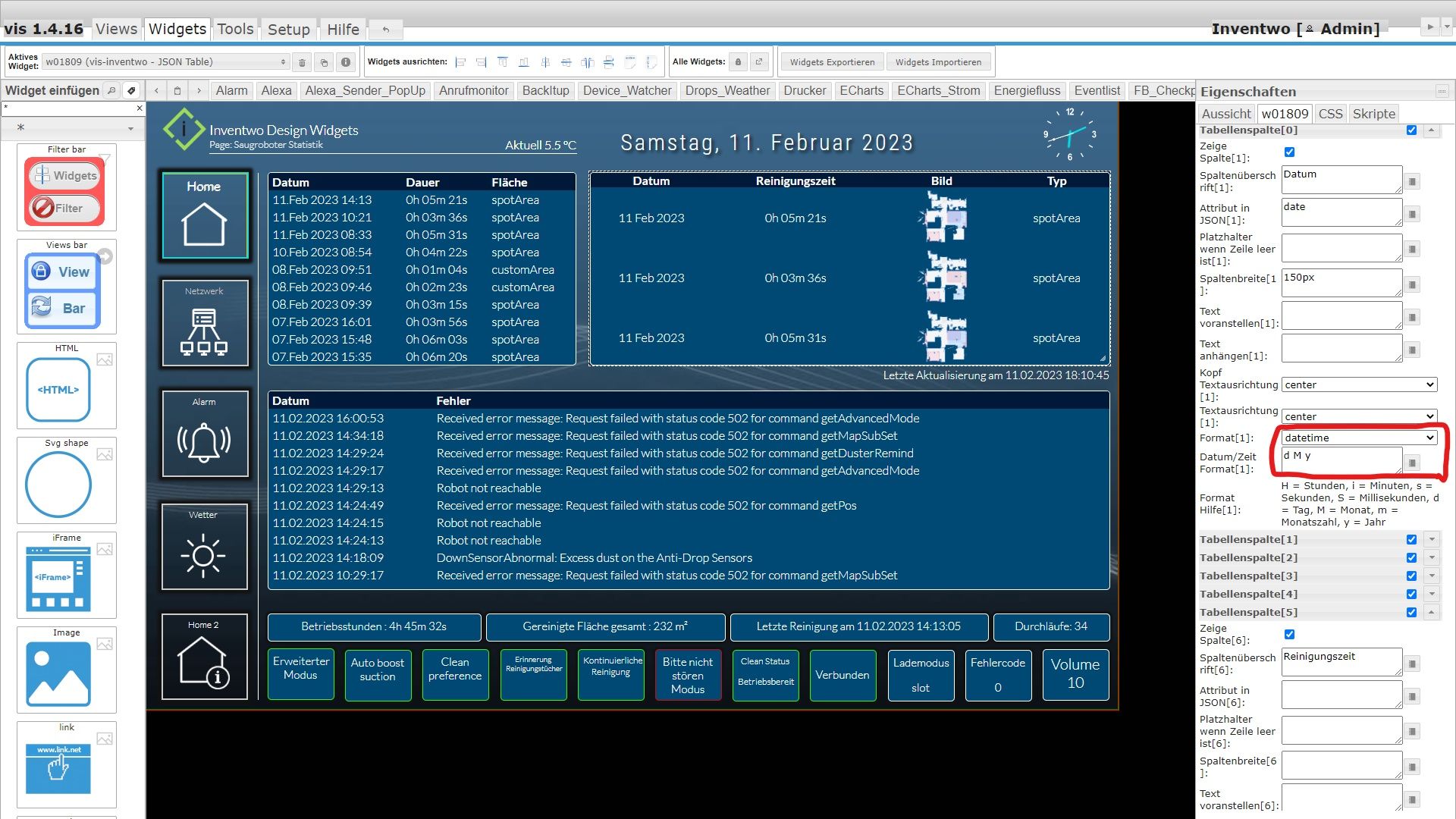Click the Home navigation tile

(x=205, y=215)
